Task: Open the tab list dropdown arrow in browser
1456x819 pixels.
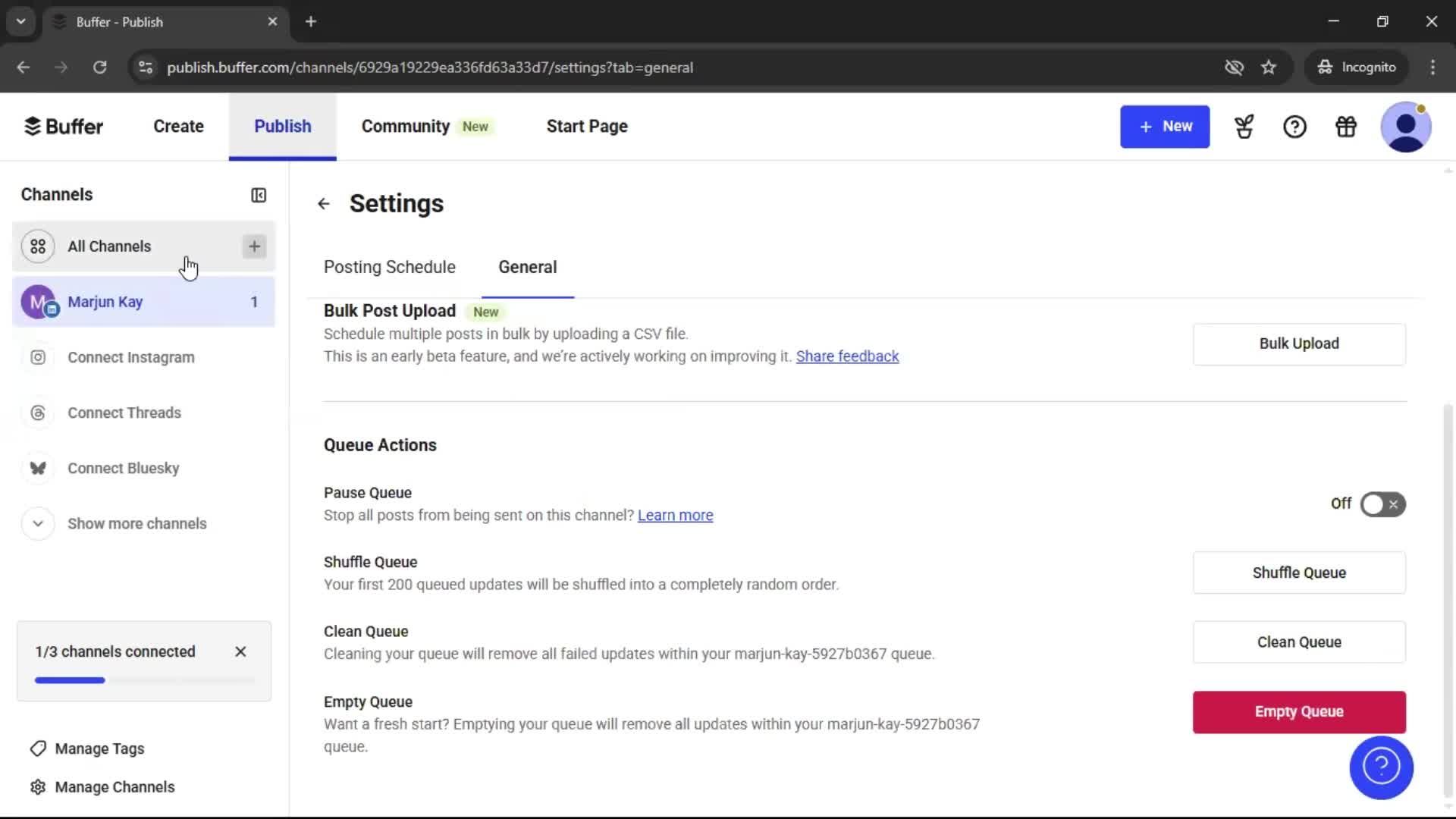Action: click(20, 21)
